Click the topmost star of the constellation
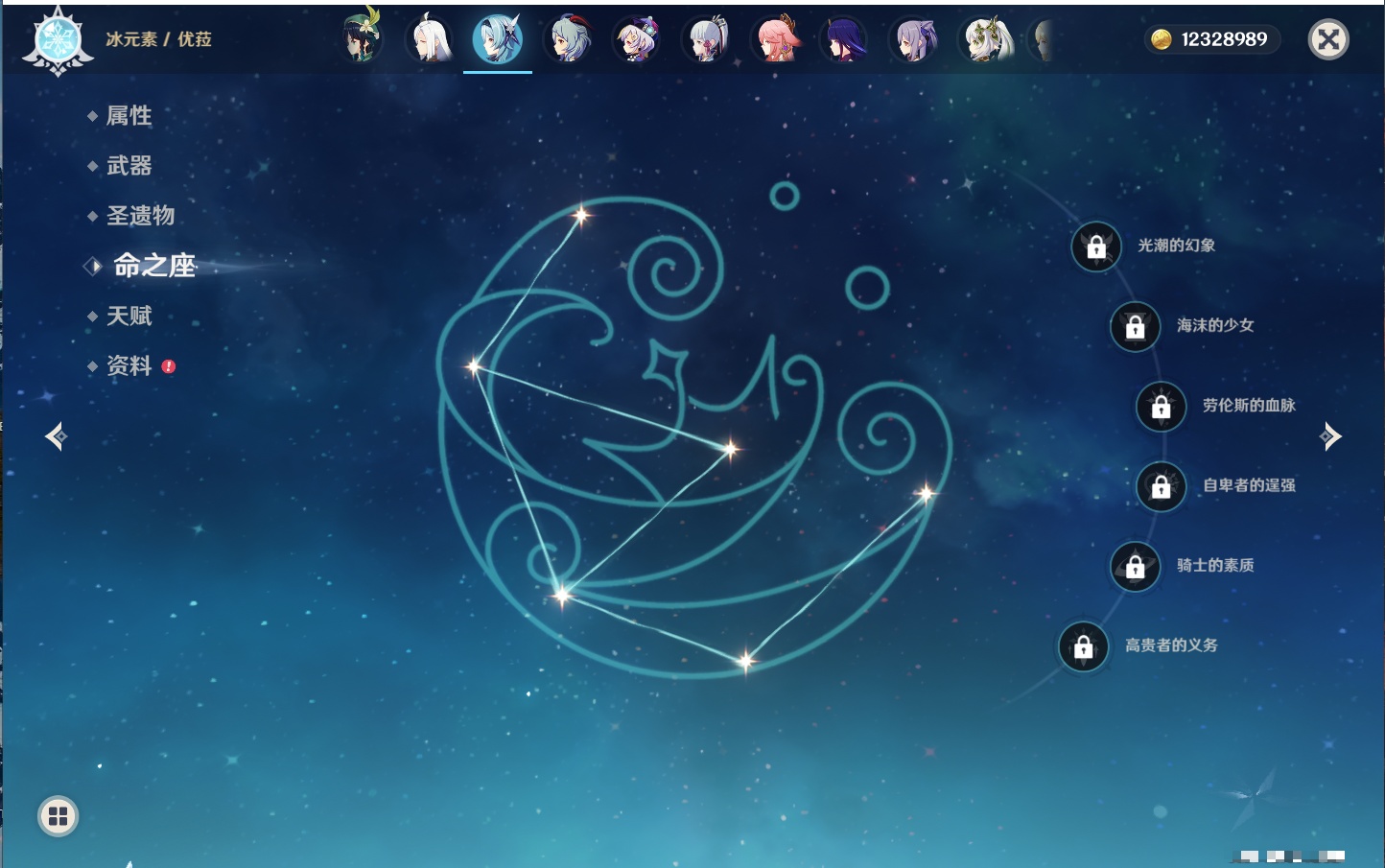Screen dimensions: 1385x868 coord(580,215)
